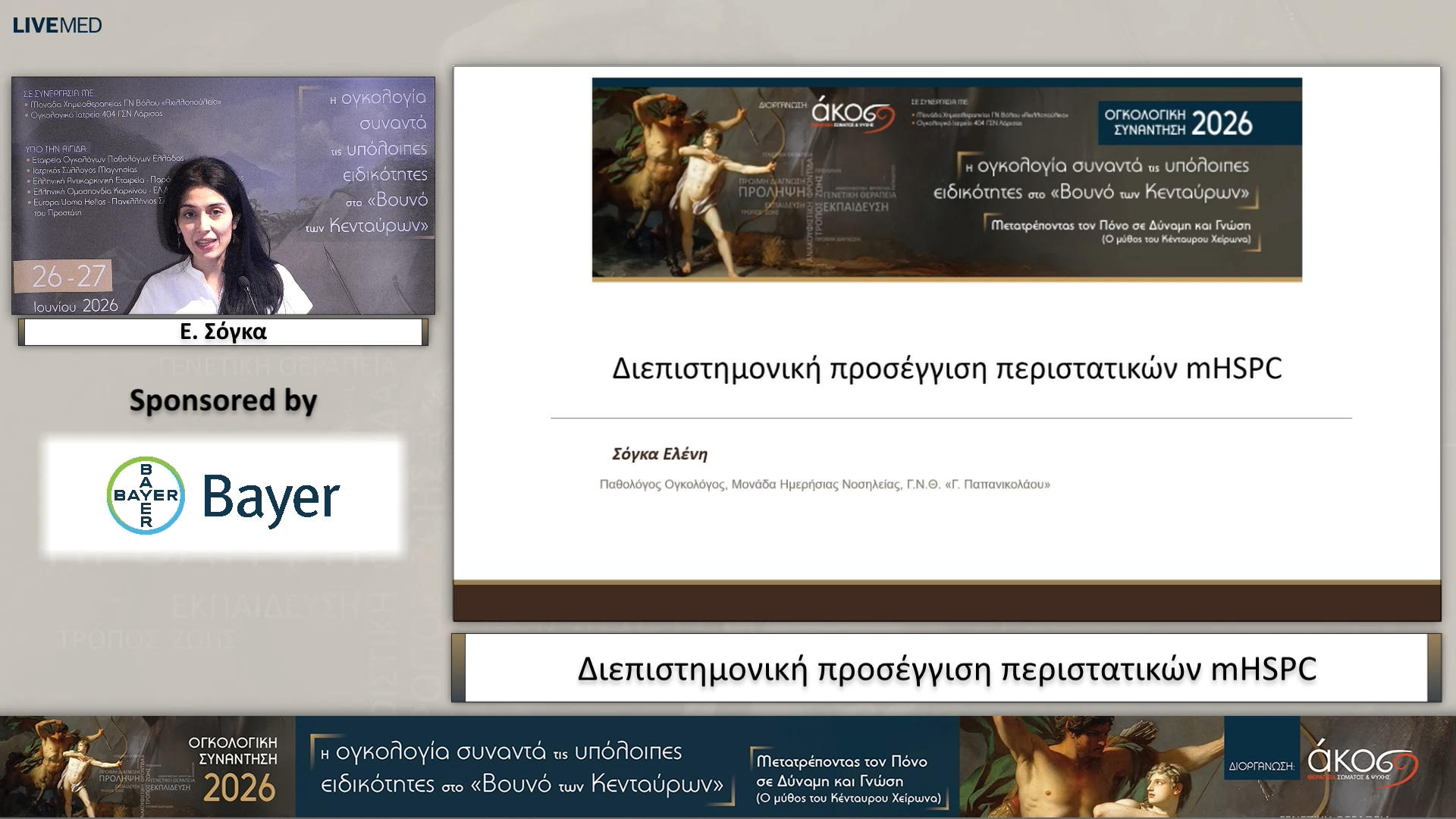This screenshot has height=819, width=1456.
Task: Click the "ΟΓΚΟΛΟΓΙΚΗ ΣΥΝΑΝΤΗΣΗ 2026" box on the slide
Action: (1200, 122)
